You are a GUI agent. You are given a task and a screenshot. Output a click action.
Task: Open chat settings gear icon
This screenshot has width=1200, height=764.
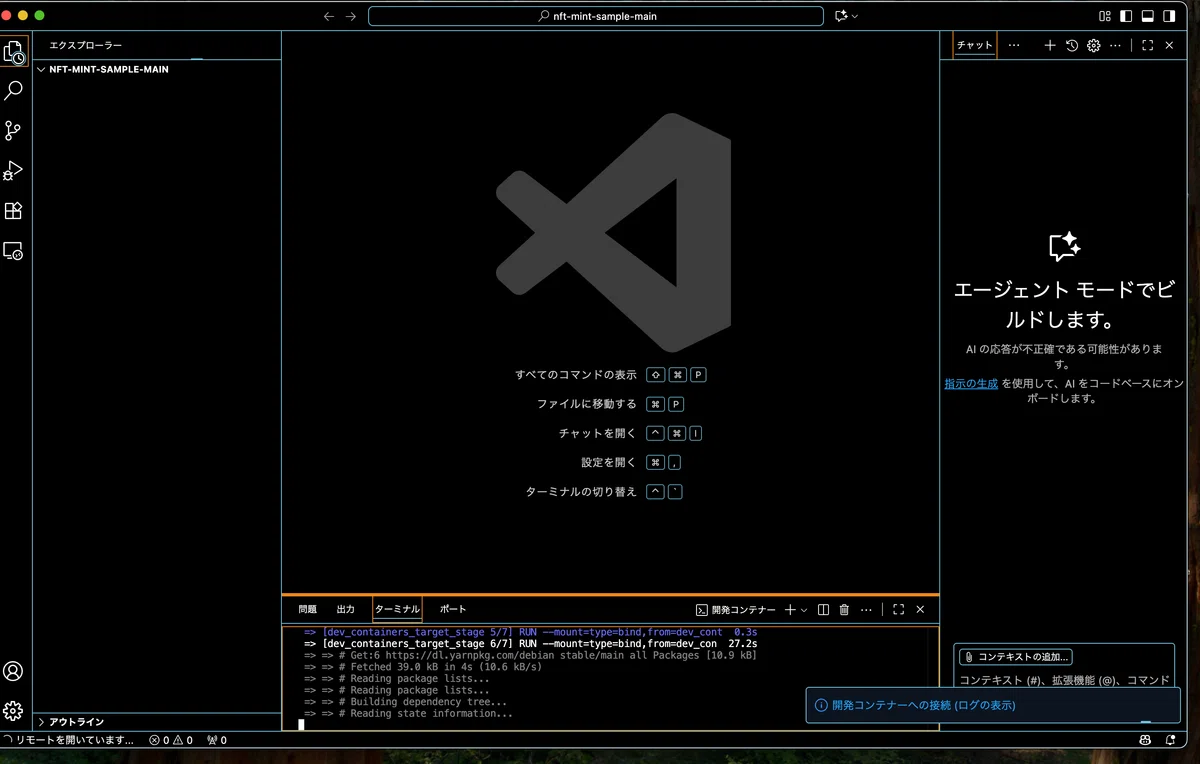coord(1094,45)
